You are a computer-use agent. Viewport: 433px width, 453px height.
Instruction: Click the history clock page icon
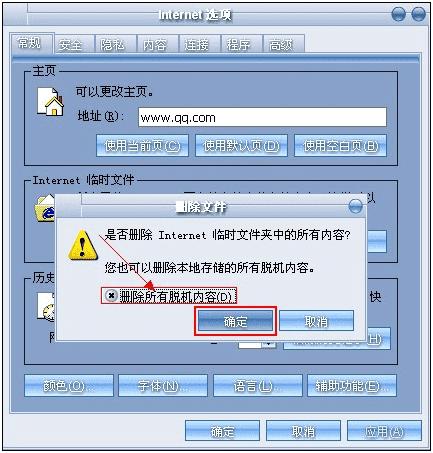(46, 307)
